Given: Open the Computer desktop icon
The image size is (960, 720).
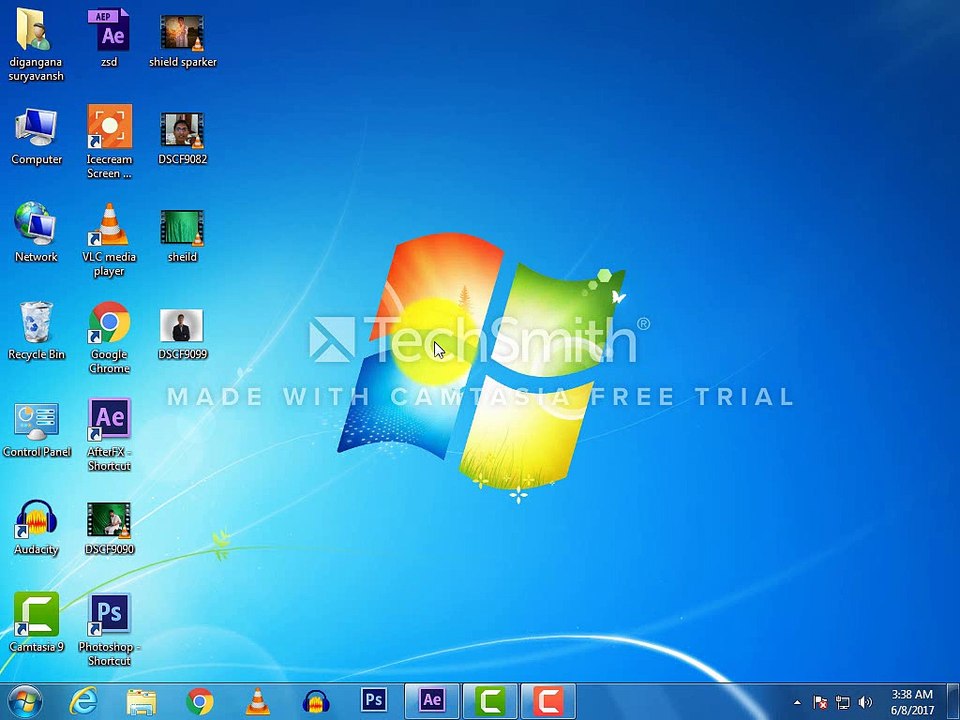Looking at the screenshot, I should point(36,137).
